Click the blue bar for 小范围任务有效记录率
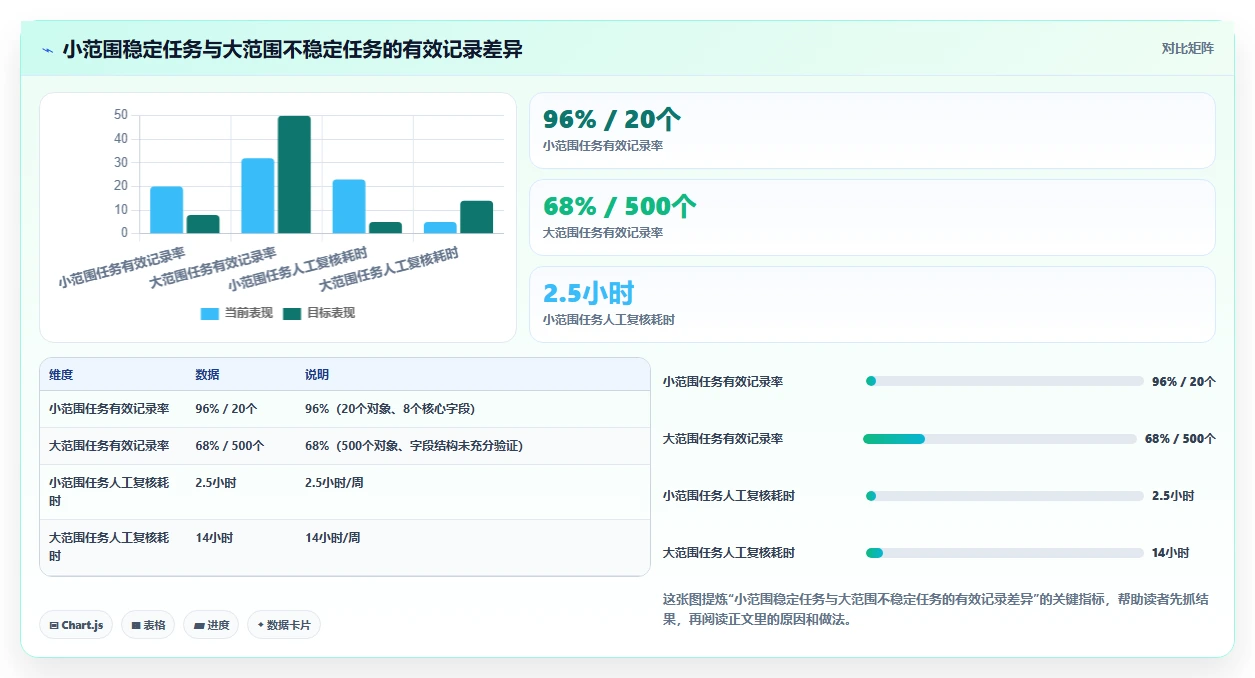This screenshot has width=1255, height=678. coord(167,210)
